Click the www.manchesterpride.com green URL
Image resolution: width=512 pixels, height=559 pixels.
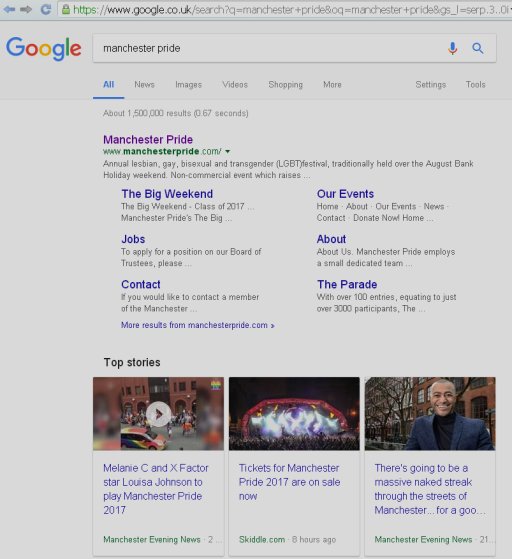162,152
